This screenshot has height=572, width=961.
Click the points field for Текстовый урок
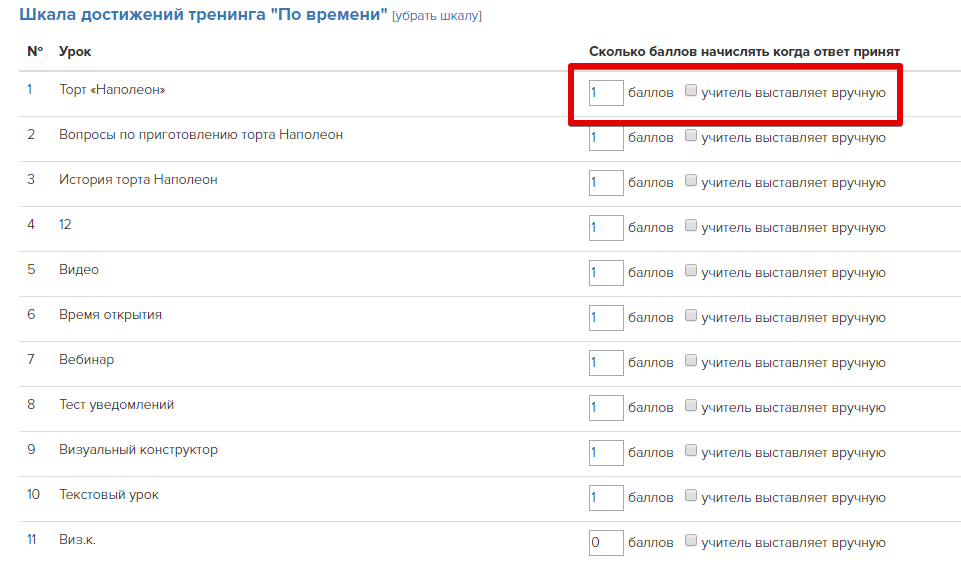coord(606,498)
